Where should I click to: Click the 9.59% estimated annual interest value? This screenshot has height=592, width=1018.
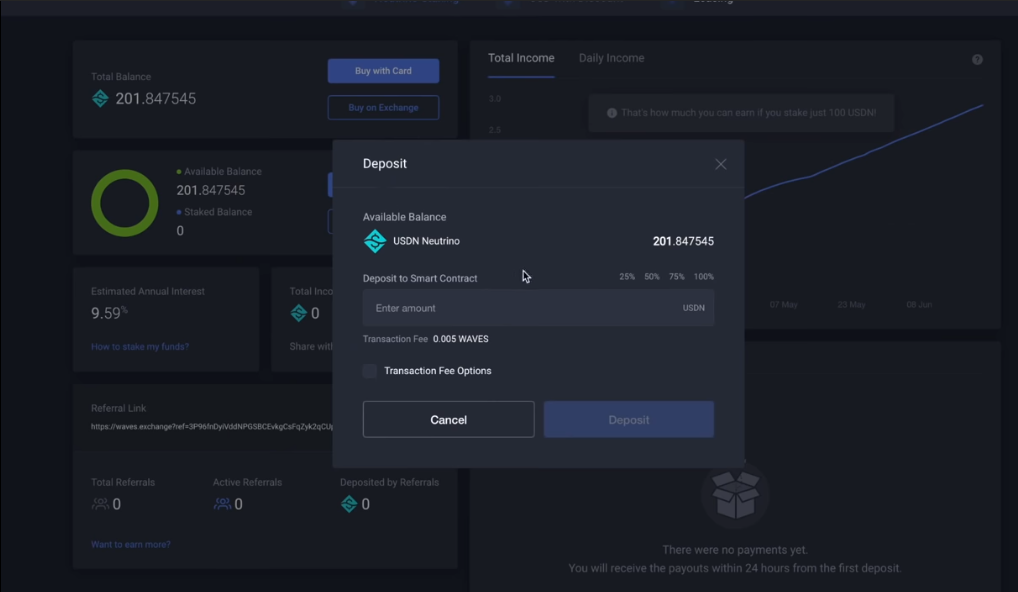(x=109, y=313)
